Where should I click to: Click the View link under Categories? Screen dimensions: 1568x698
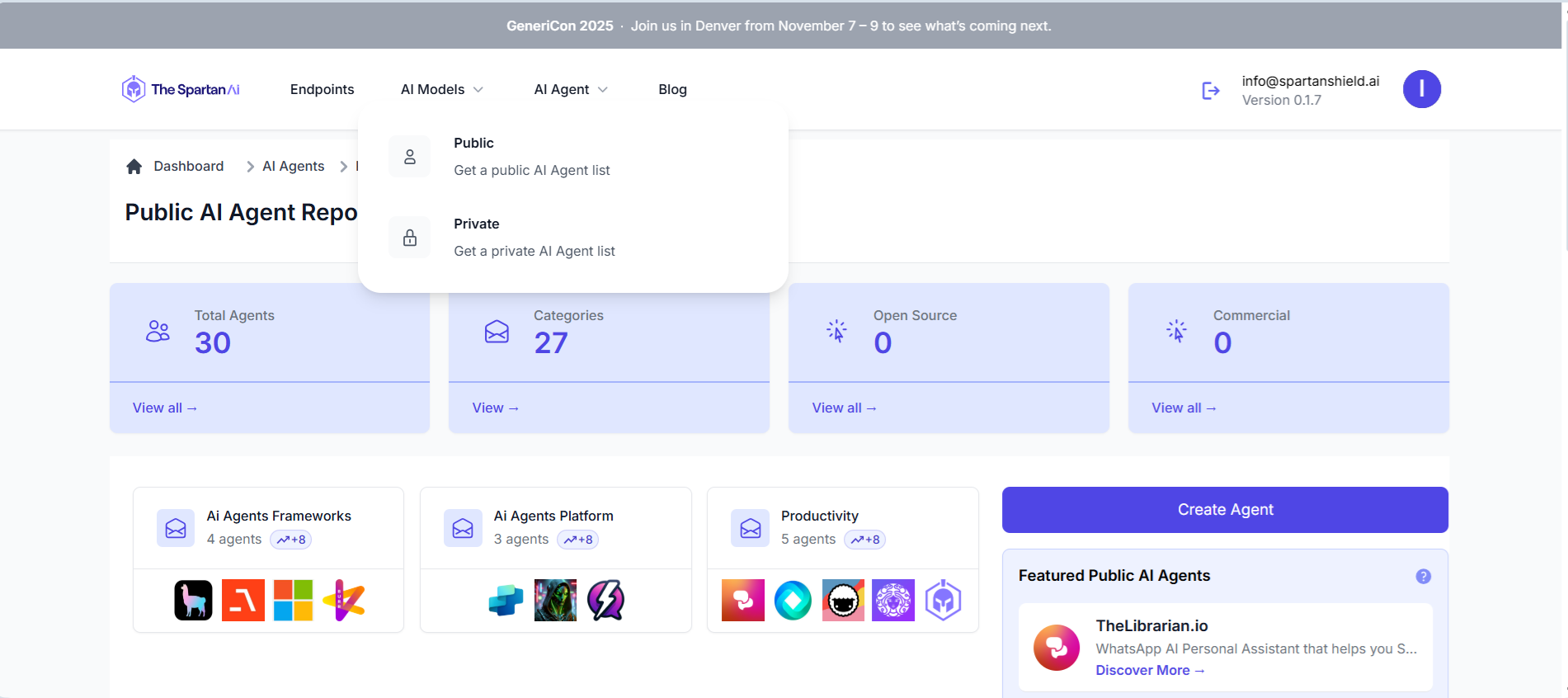point(495,408)
